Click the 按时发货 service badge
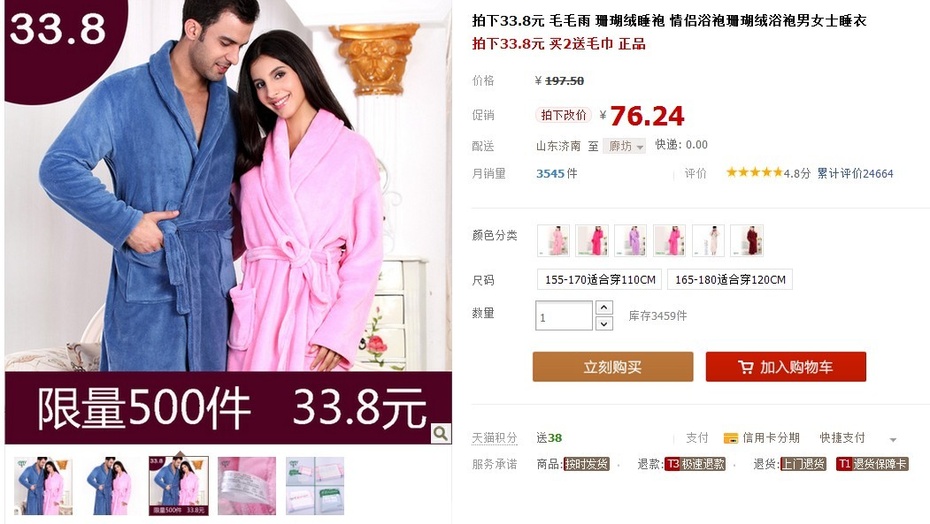Viewport: 930px width, 524px height. click(x=586, y=464)
